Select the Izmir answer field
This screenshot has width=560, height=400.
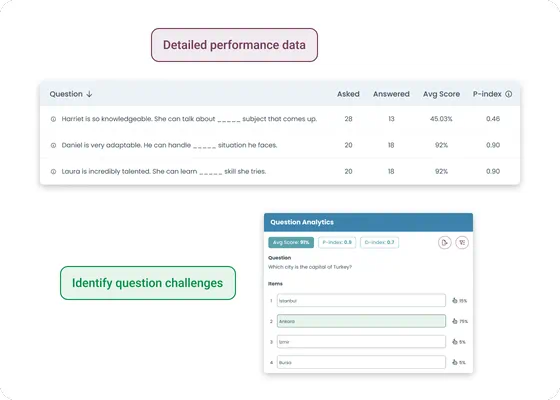point(361,342)
